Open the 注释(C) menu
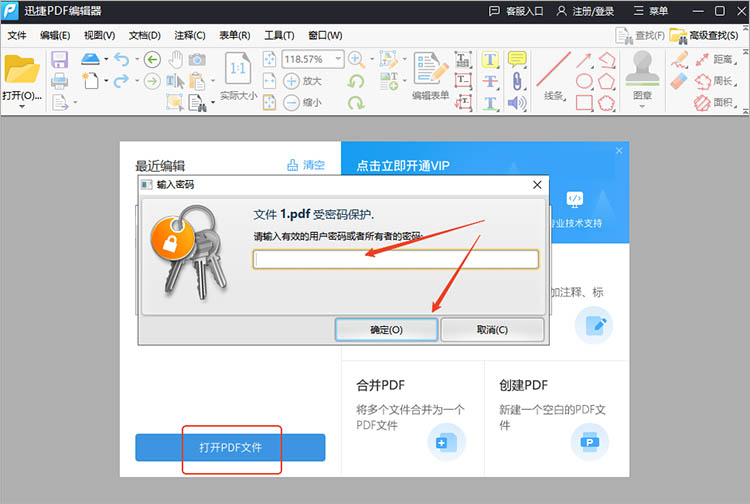 tap(190, 35)
